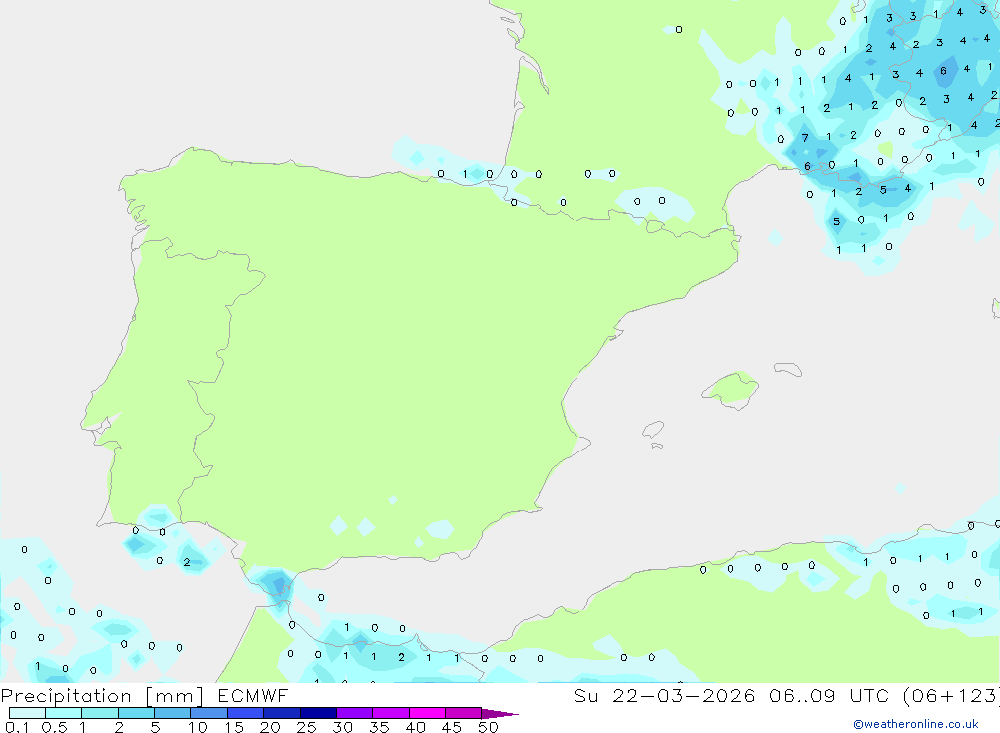Click the legend label '0.1'
This screenshot has height=733, width=1000.
click(x=17, y=727)
